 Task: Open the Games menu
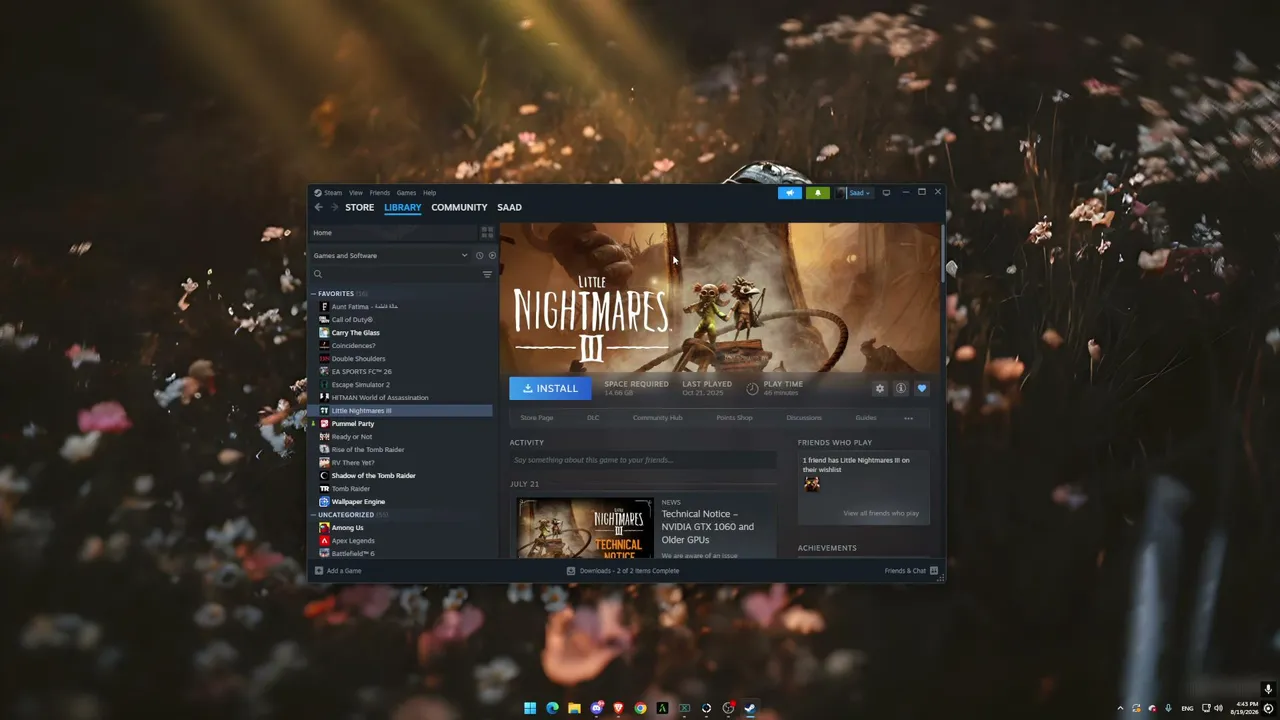point(406,193)
